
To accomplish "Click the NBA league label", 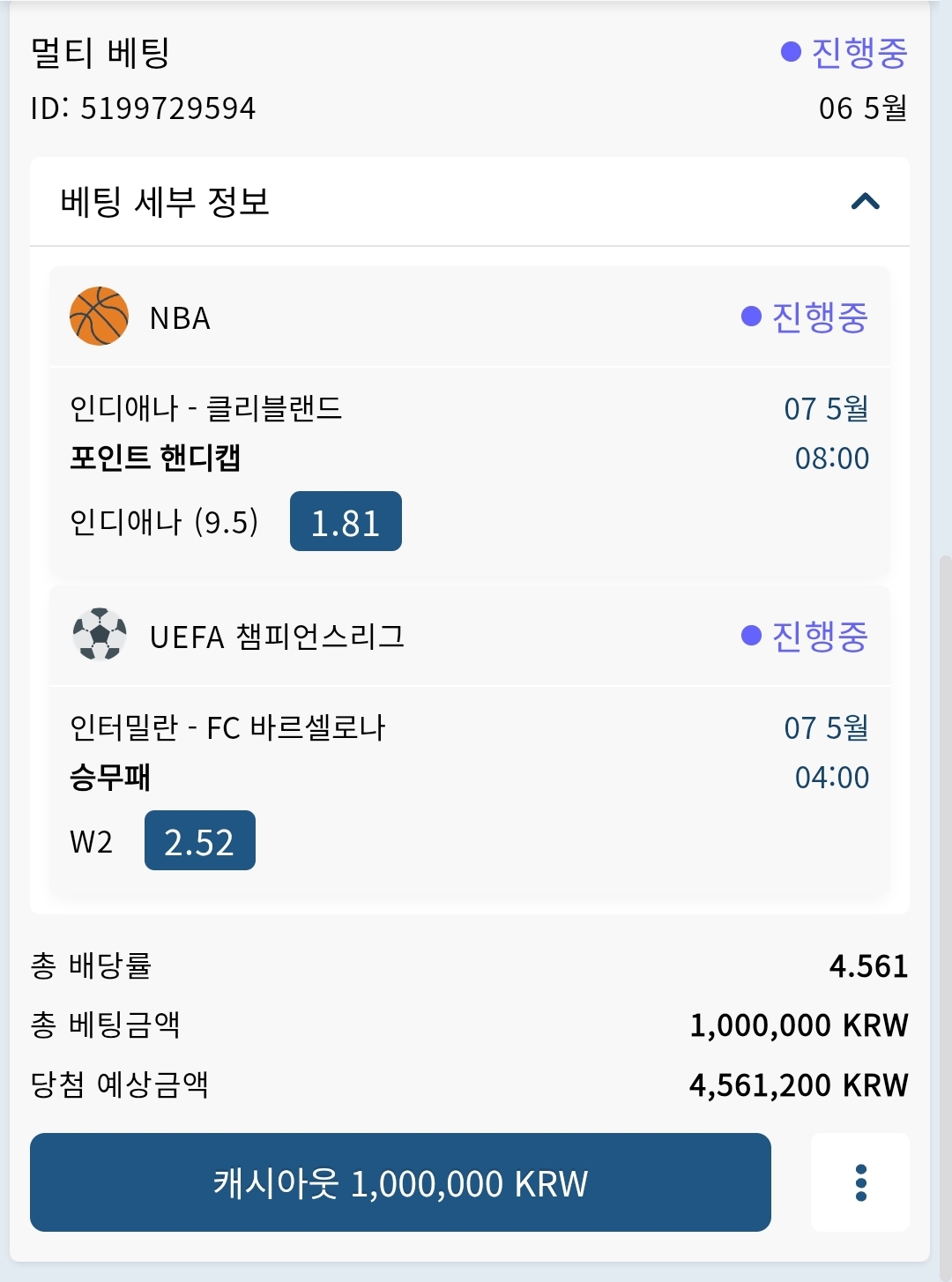I will 180,318.
